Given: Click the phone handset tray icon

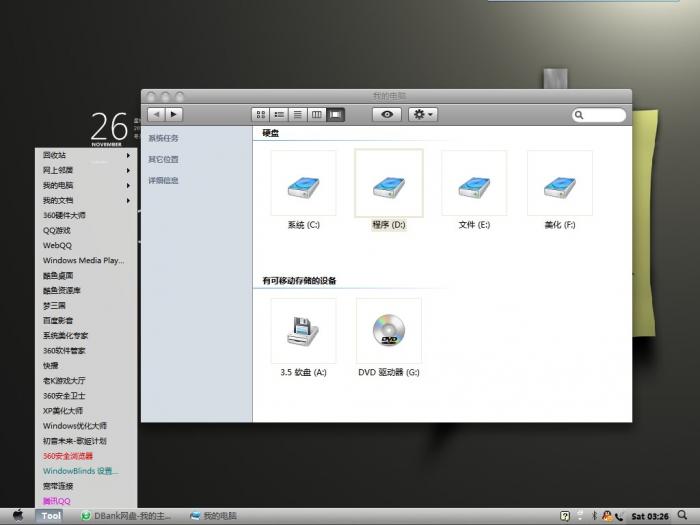Looking at the screenshot, I should [x=619, y=517].
